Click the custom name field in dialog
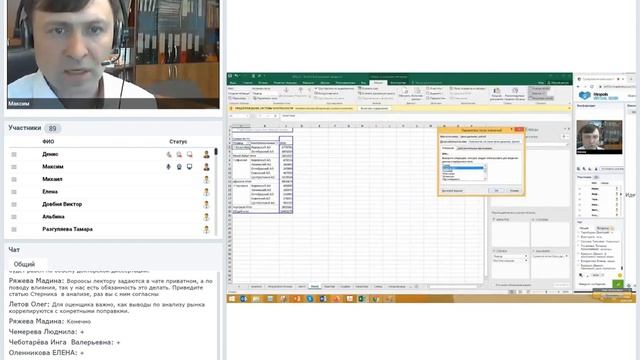Screen dimensions: 640x360 (x=494, y=142)
